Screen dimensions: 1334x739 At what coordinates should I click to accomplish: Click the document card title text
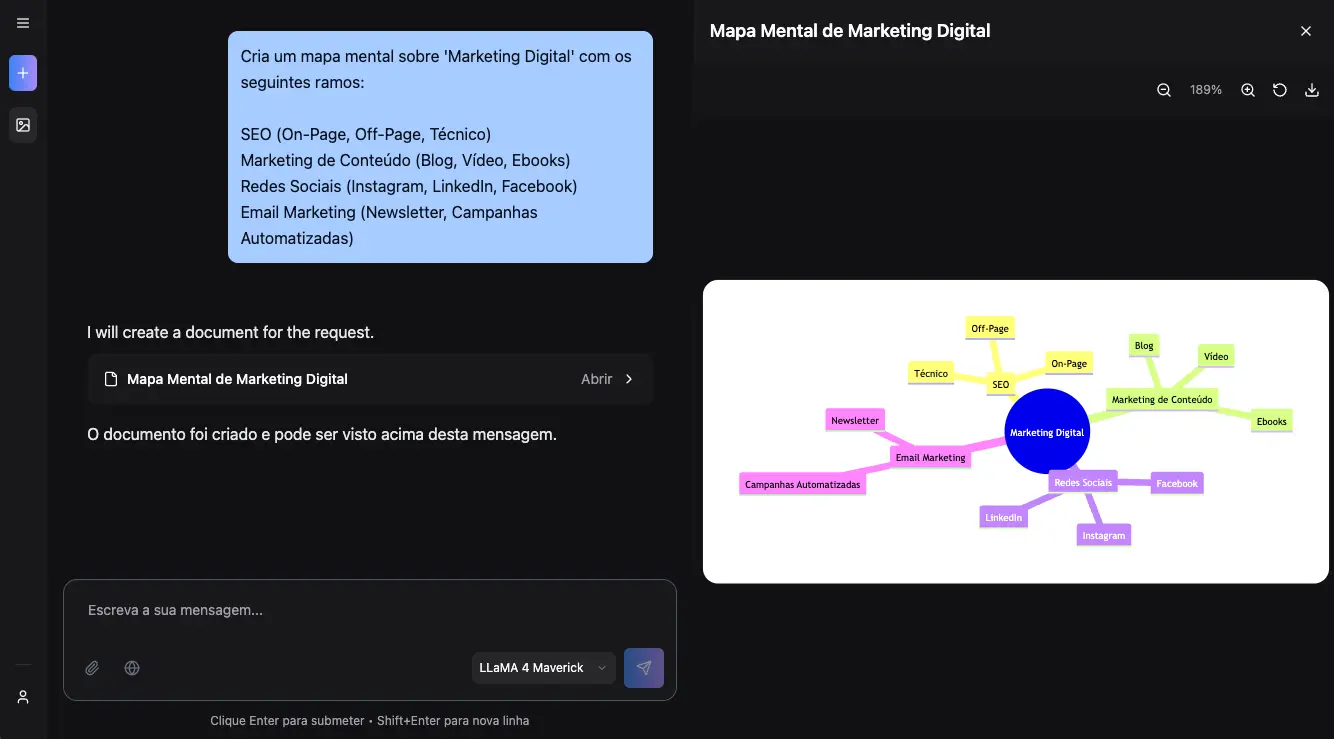pyautogui.click(x=237, y=379)
